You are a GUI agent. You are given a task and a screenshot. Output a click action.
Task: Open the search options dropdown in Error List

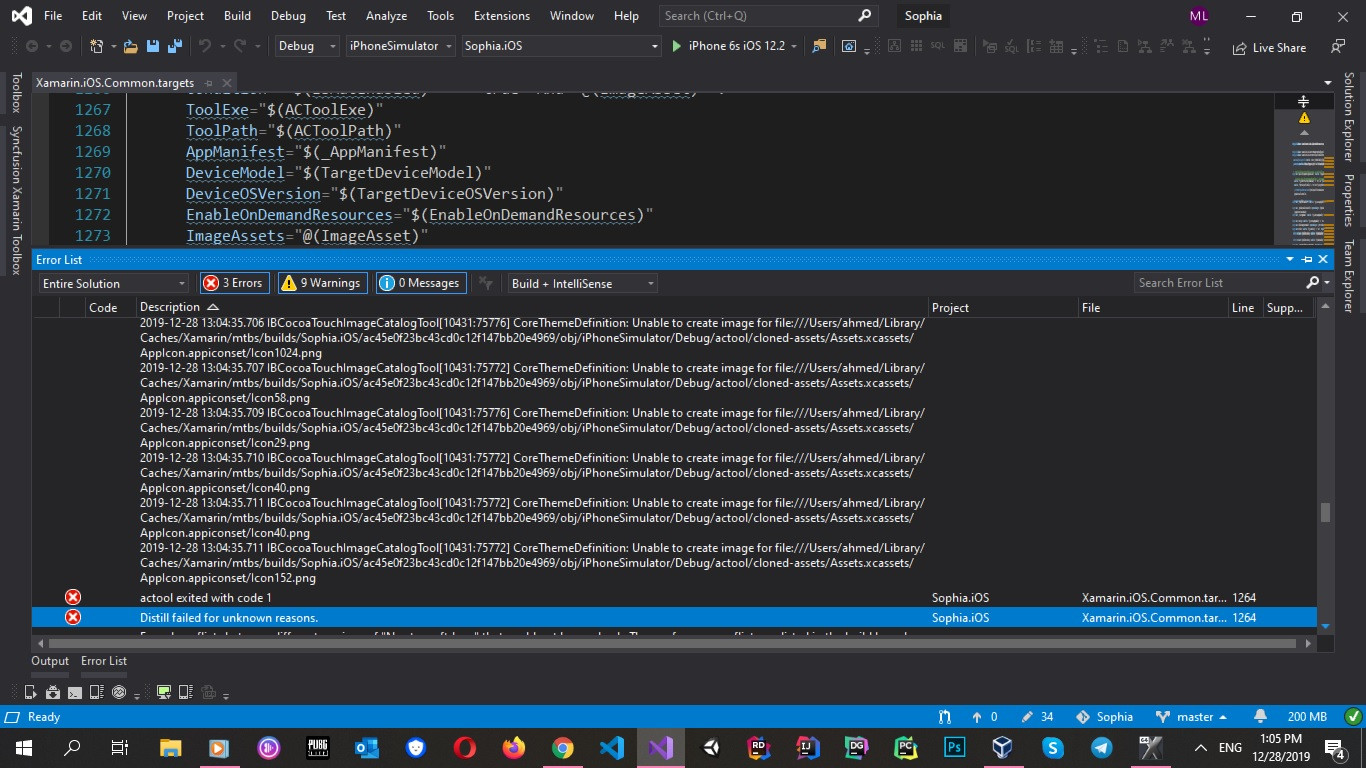tap(1327, 283)
